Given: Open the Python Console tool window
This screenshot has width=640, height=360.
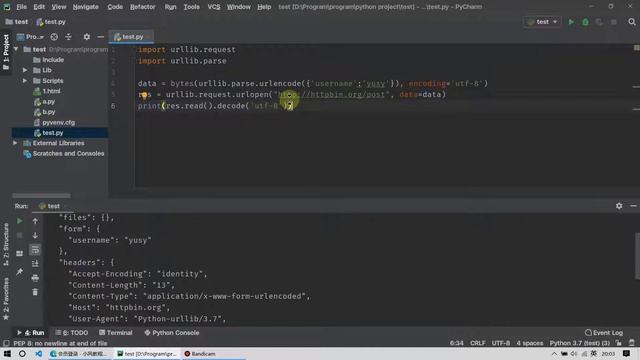Looking at the screenshot, I should pyautogui.click(x=172, y=333).
